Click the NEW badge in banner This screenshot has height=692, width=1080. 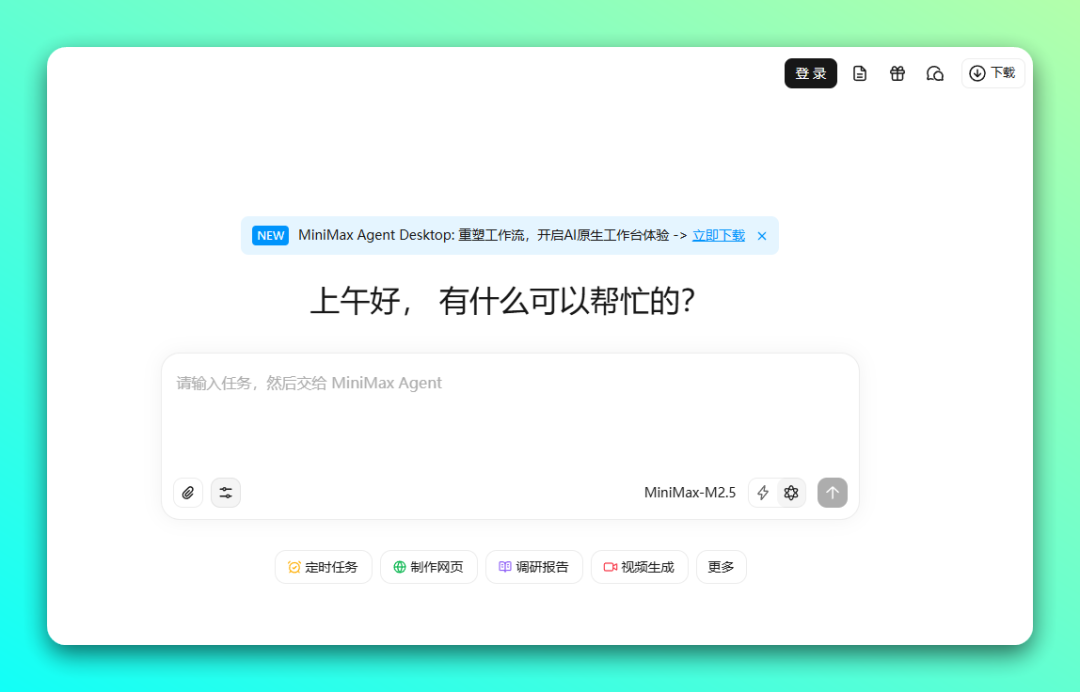pyautogui.click(x=270, y=235)
